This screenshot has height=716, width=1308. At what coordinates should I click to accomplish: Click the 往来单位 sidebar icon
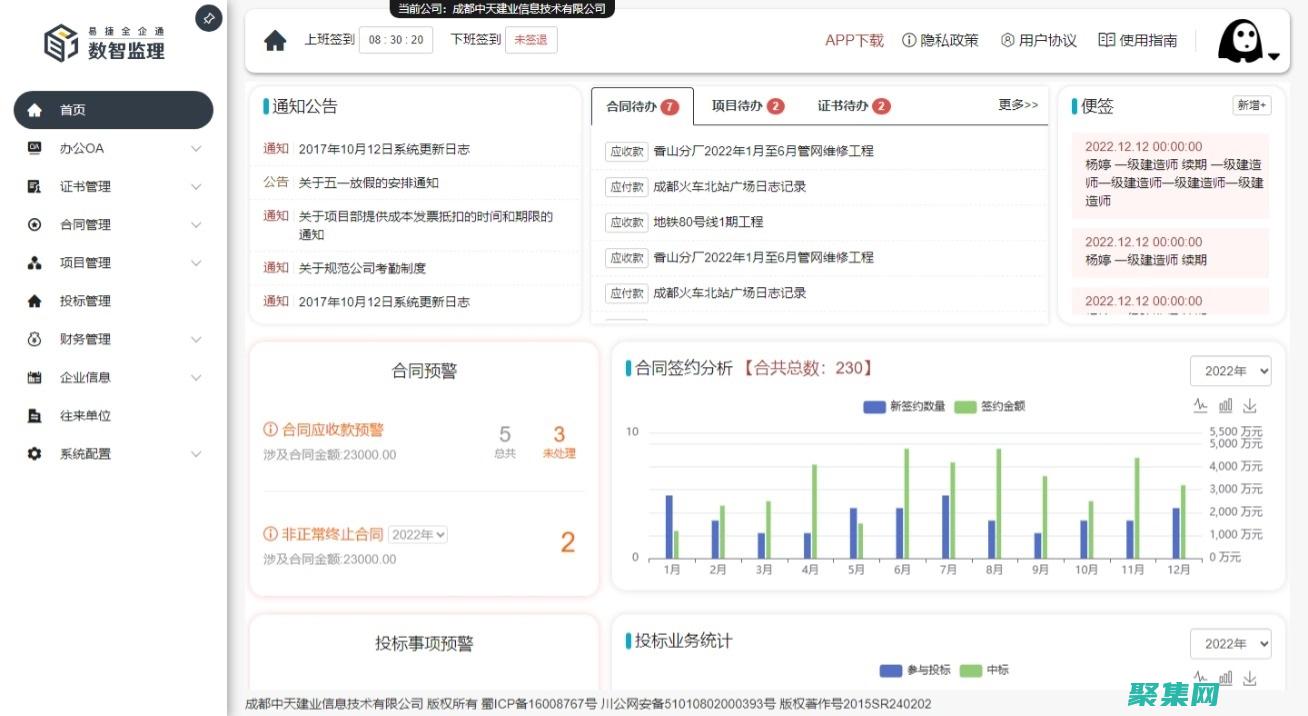tap(35, 416)
